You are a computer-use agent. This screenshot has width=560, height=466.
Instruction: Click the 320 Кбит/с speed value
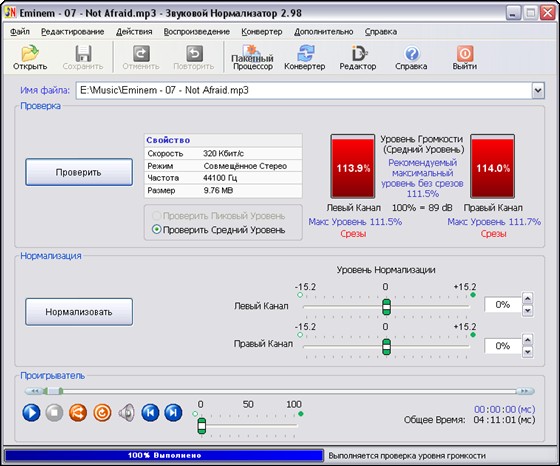(x=224, y=154)
